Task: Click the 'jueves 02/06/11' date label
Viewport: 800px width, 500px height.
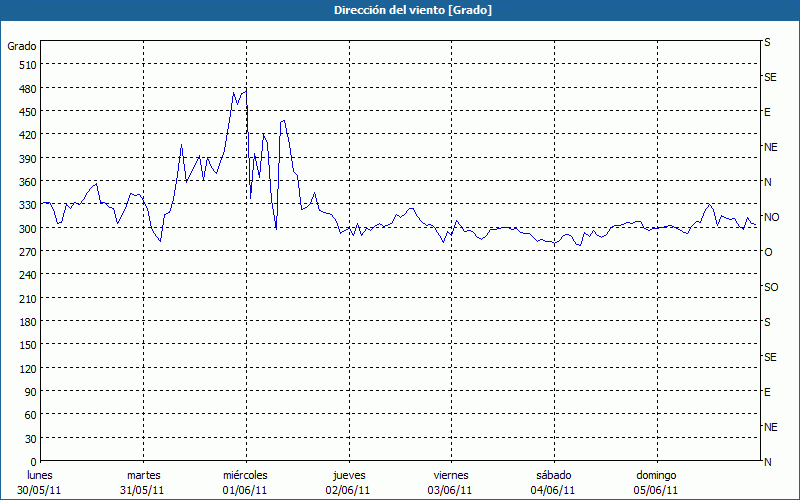Action: pos(348,482)
